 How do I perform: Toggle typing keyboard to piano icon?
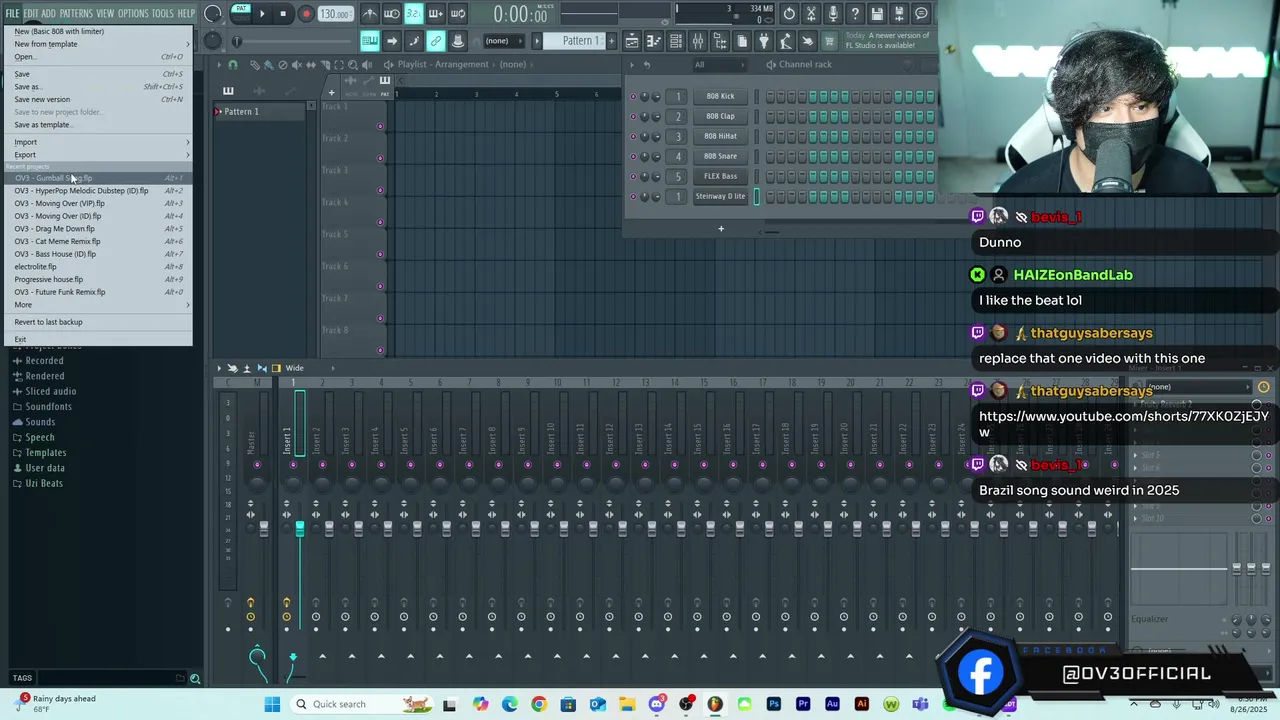(370, 41)
